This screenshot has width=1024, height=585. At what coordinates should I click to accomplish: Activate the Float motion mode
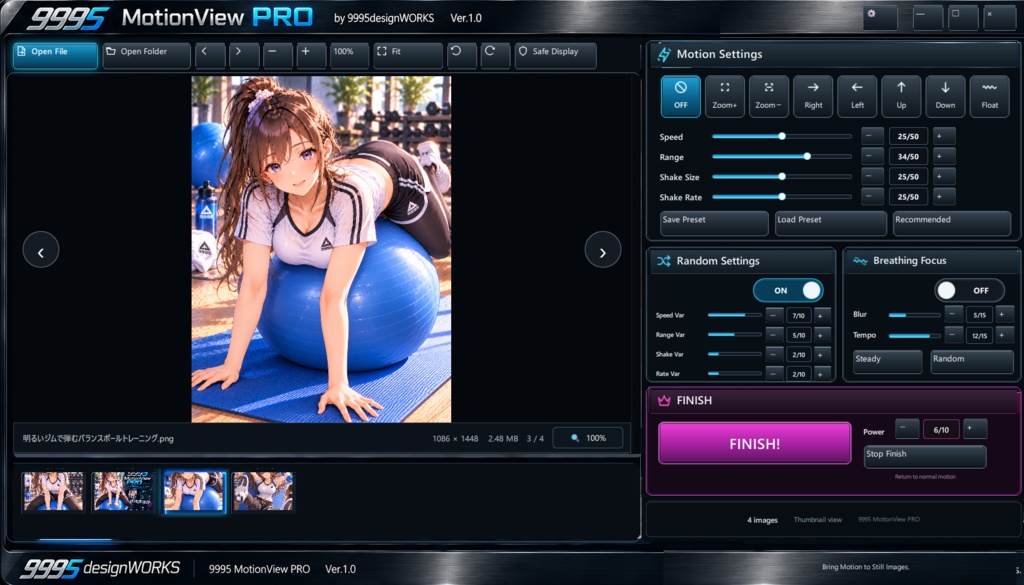(x=989, y=96)
